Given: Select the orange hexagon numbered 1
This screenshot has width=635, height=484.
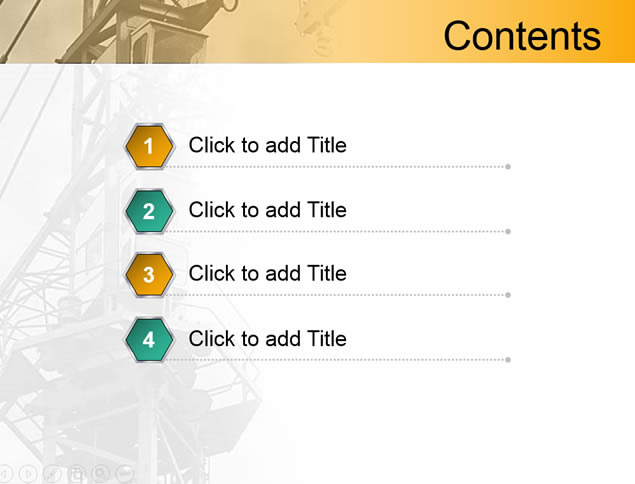Looking at the screenshot, I should coord(149,146).
